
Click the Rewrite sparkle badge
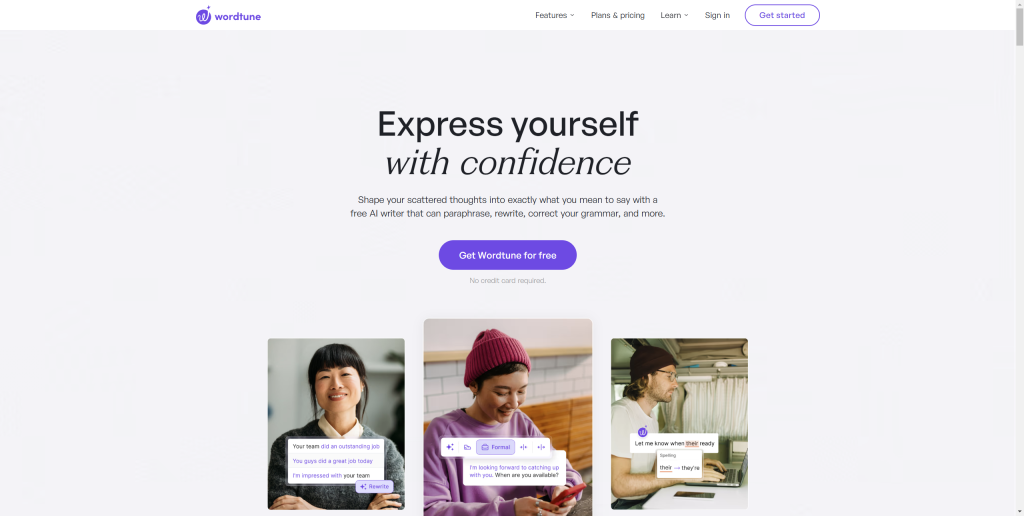(374, 487)
